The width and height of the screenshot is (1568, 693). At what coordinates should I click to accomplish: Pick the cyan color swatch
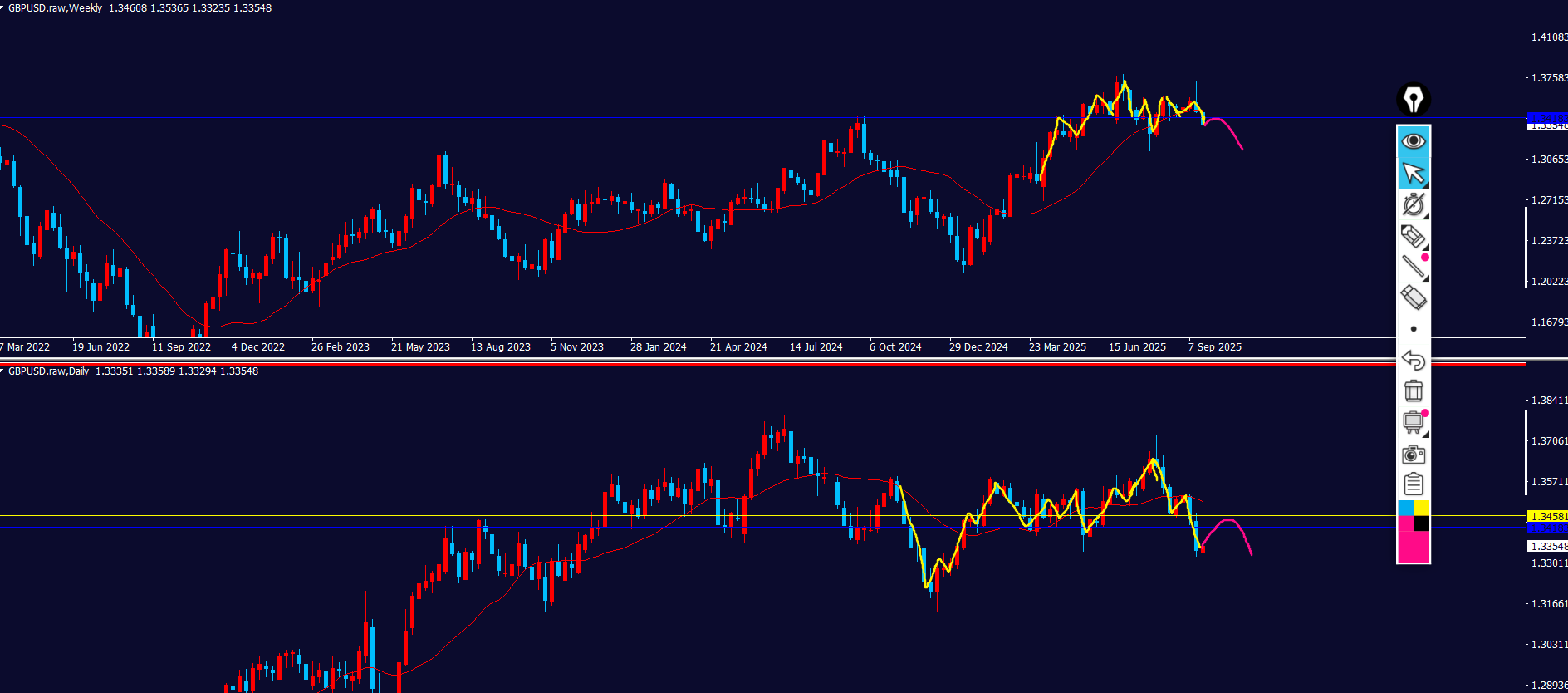coord(1405,508)
